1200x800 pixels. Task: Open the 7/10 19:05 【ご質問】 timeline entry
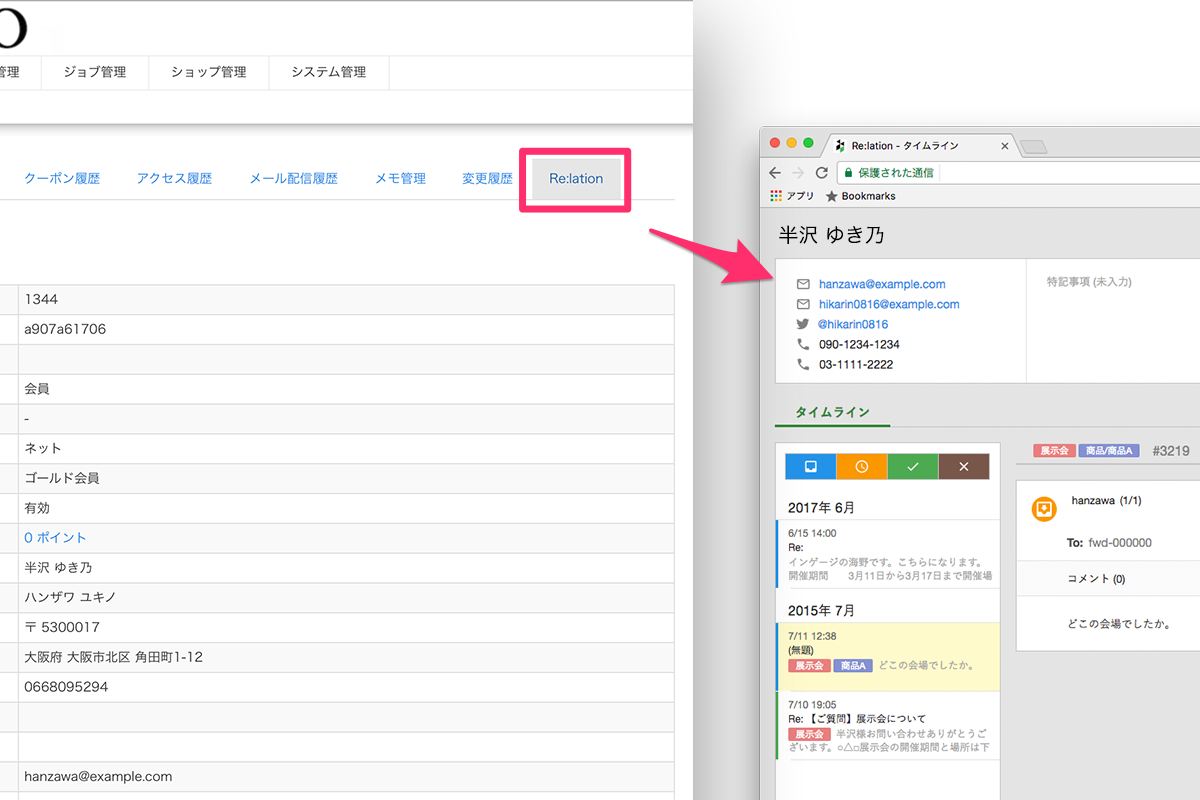[887, 725]
